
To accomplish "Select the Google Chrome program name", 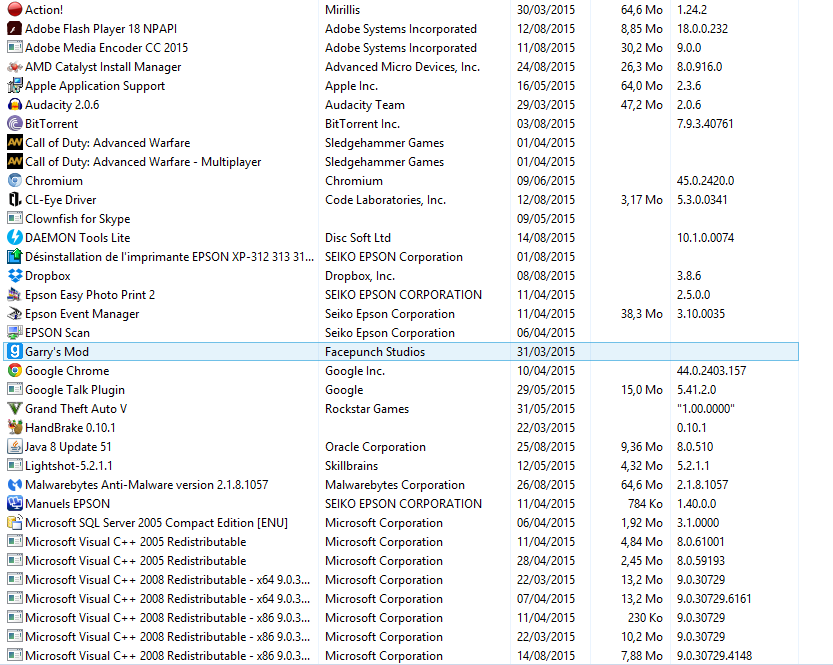I will click(67, 371).
